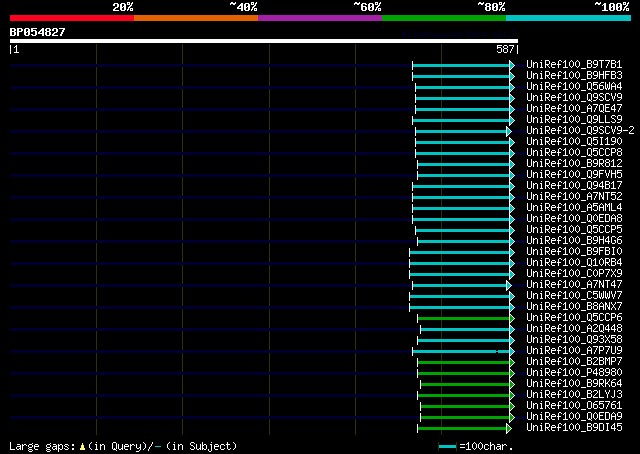Open the UniRef100_Q56WA4 hit label
The height and width of the screenshot is (454, 640).
[x=574, y=87]
